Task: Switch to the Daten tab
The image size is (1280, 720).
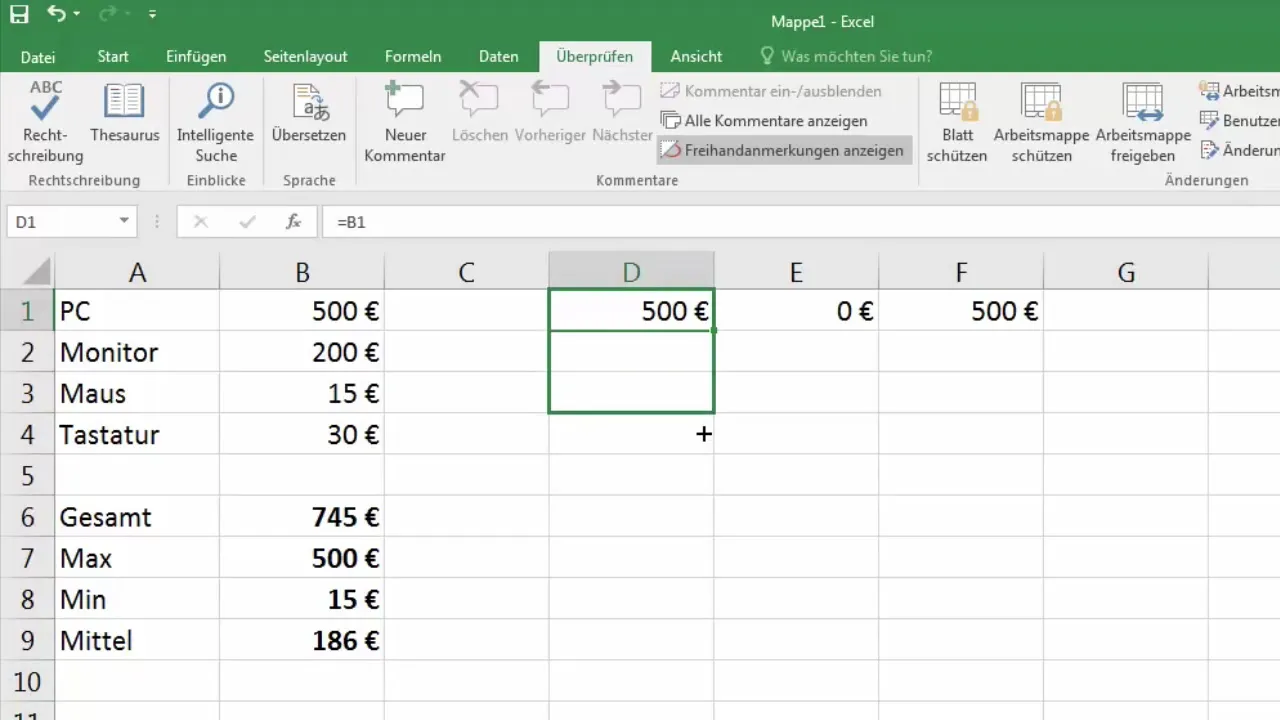Action: point(498,57)
